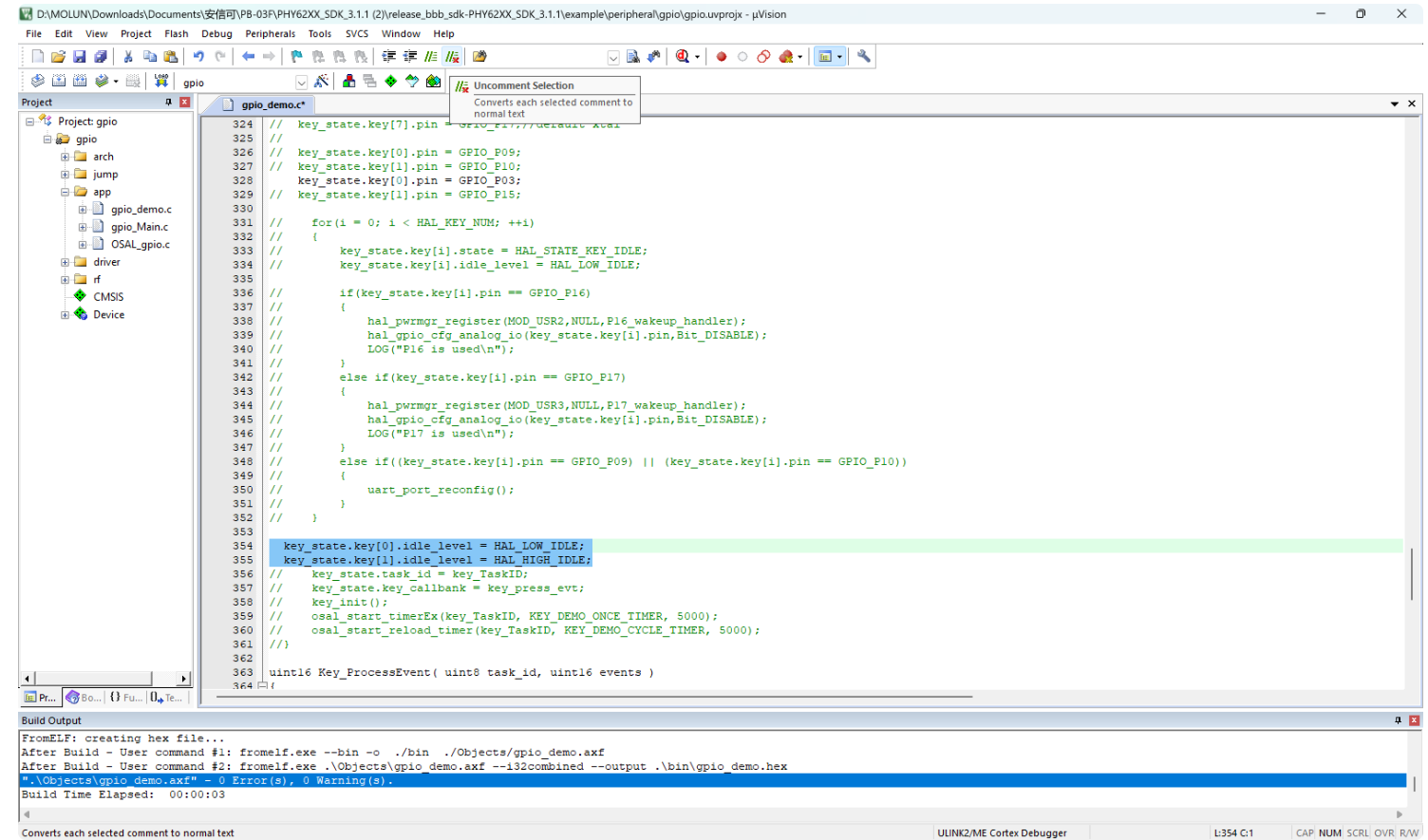Collapse the app folder node
This screenshot has width=1428, height=840.
(65, 193)
